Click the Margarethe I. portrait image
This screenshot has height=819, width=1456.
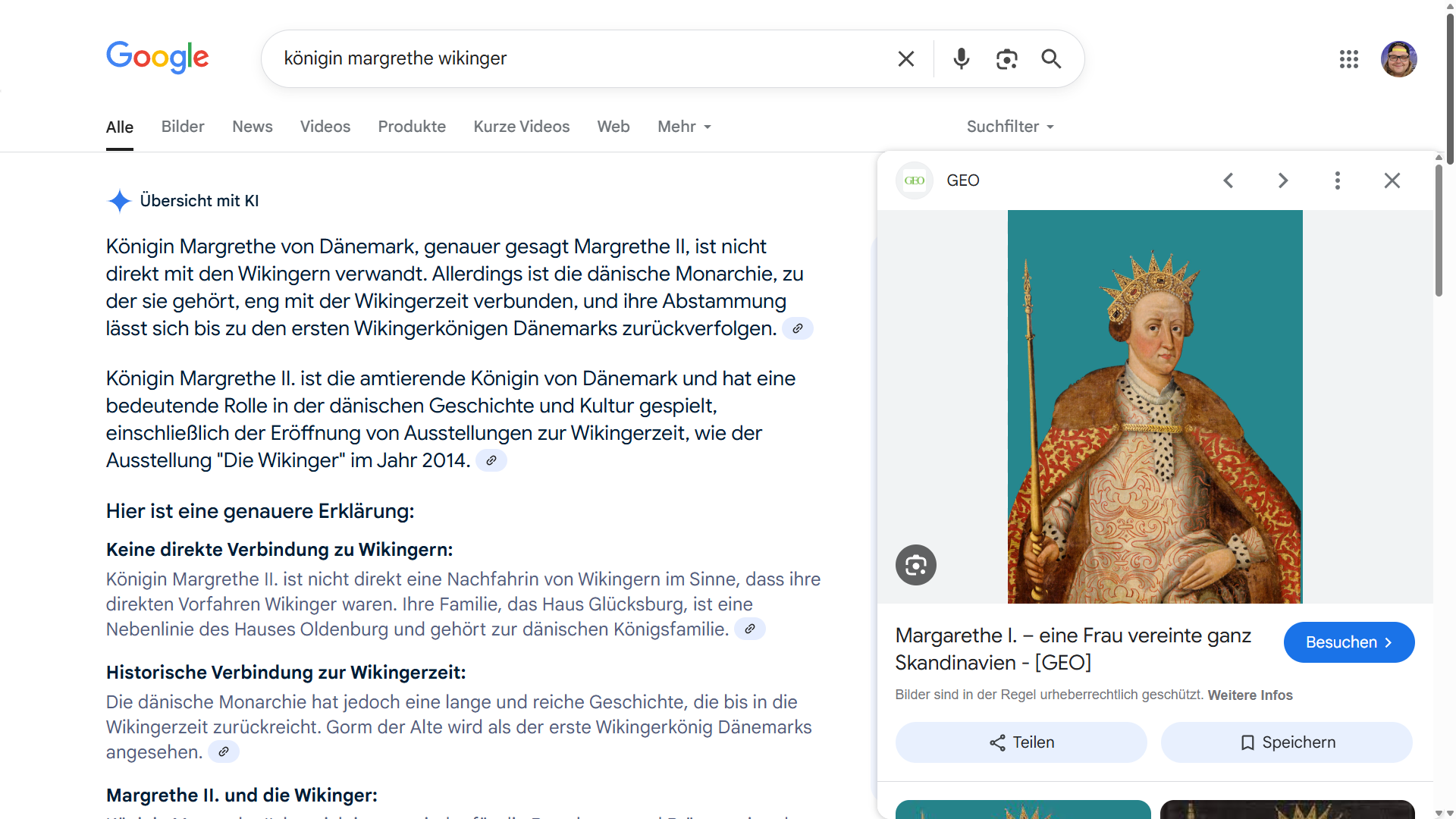point(1155,407)
